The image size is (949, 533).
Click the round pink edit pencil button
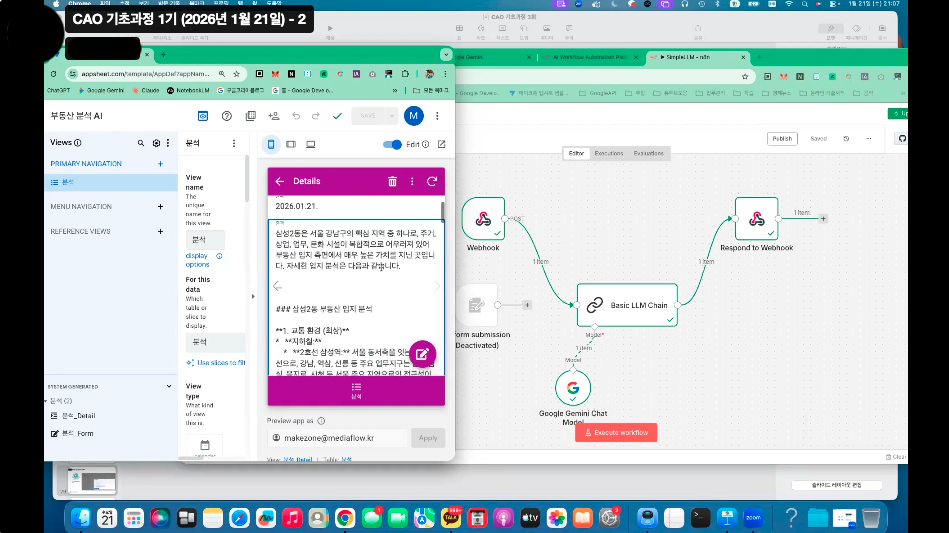422,354
